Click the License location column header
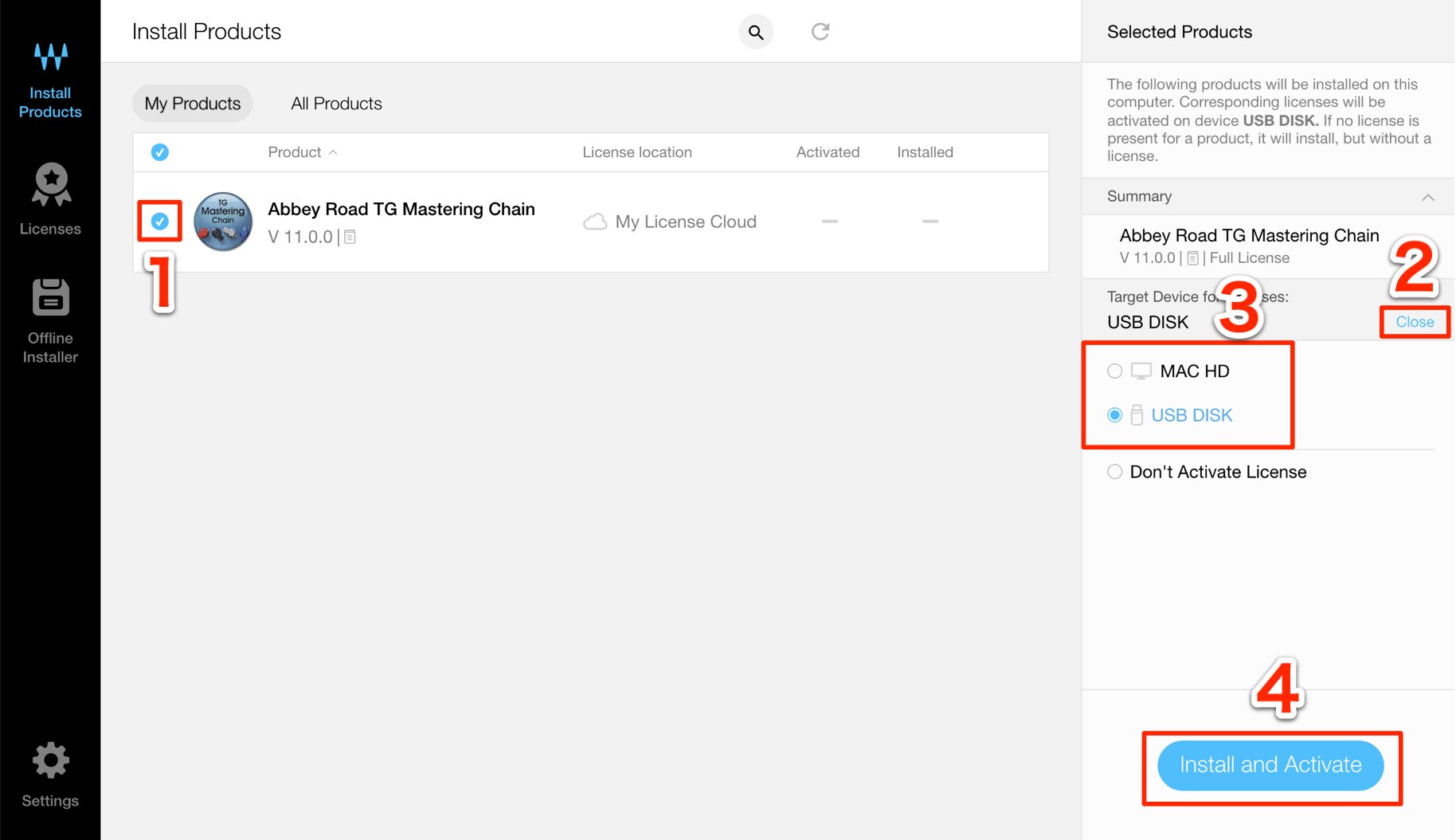The height and width of the screenshot is (840, 1456). pos(637,152)
